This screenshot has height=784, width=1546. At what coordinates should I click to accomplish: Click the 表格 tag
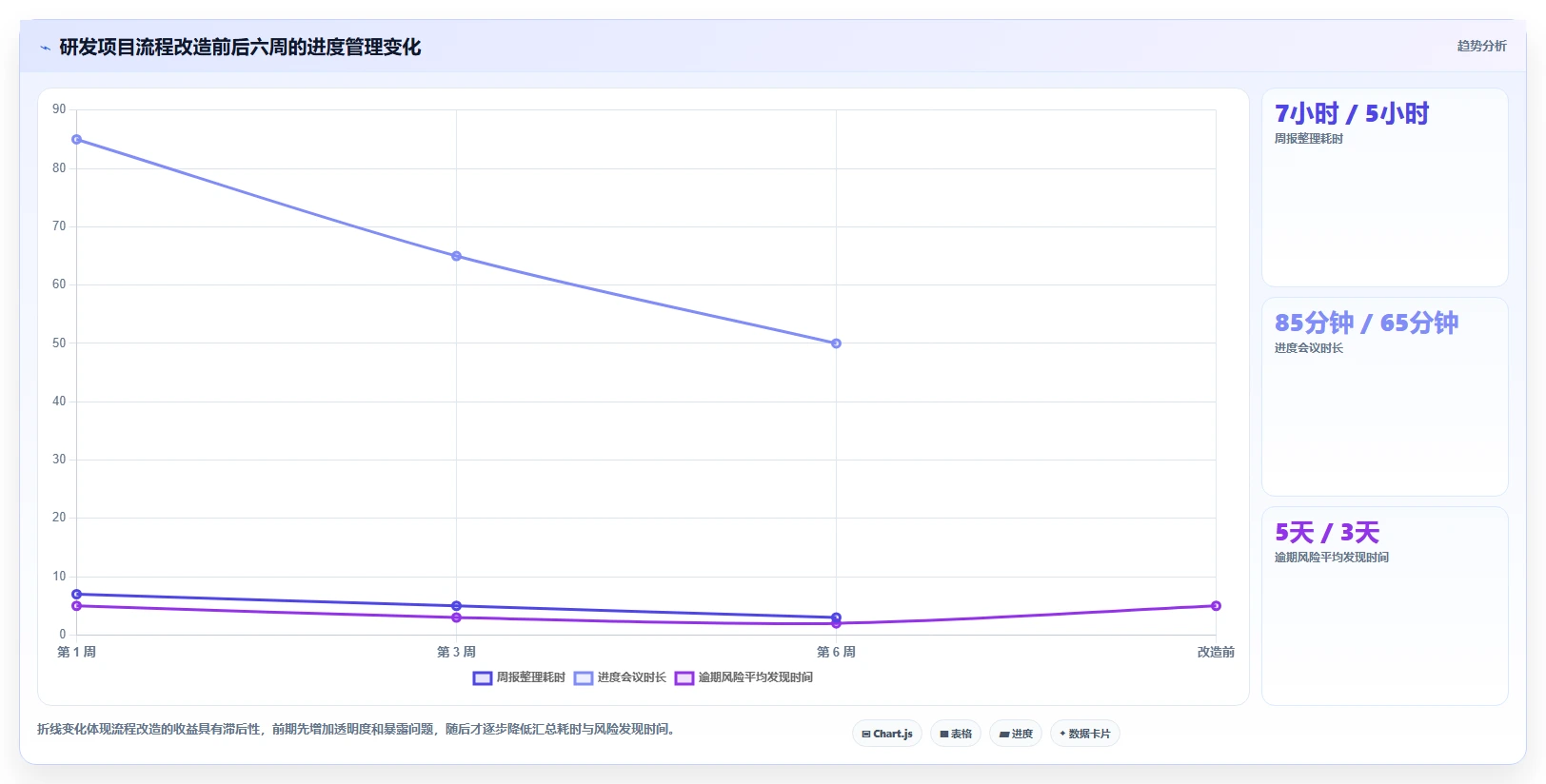pos(956,734)
